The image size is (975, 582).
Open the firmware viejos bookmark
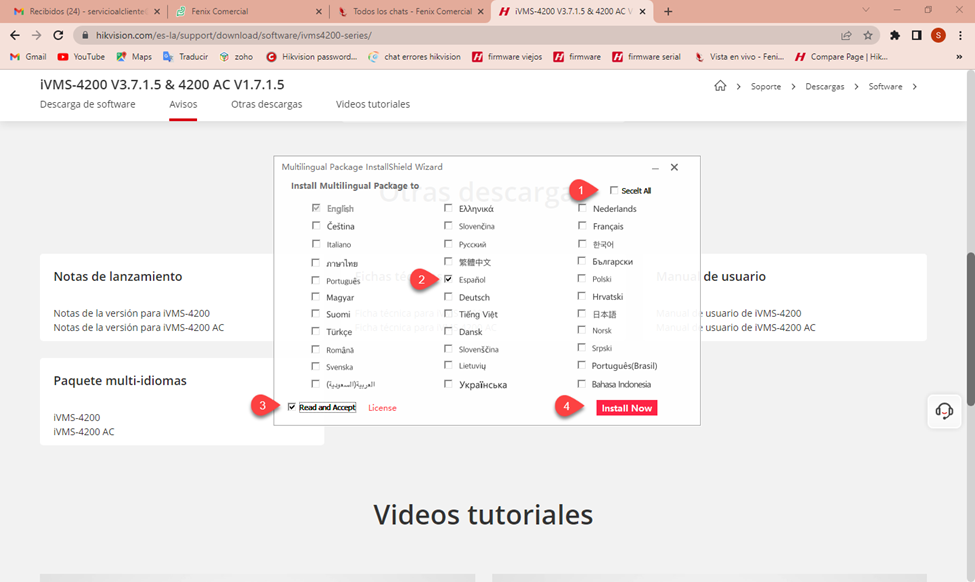[x=507, y=57]
